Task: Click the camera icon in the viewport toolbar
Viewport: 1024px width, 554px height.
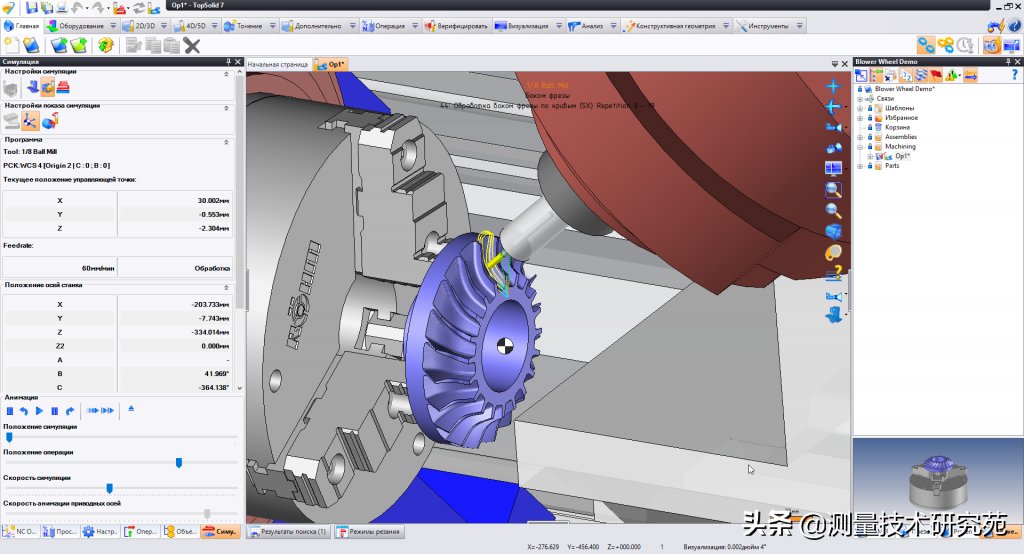Action: 833,127
